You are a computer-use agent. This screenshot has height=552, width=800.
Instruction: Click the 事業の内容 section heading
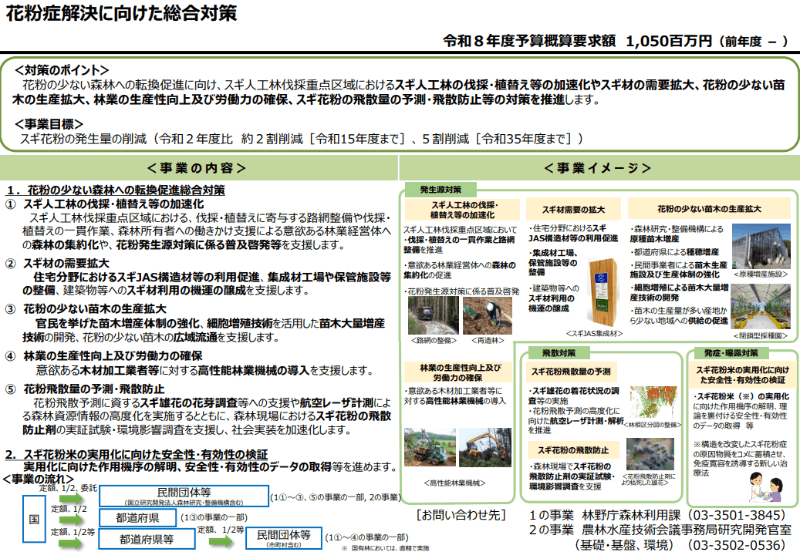196,167
